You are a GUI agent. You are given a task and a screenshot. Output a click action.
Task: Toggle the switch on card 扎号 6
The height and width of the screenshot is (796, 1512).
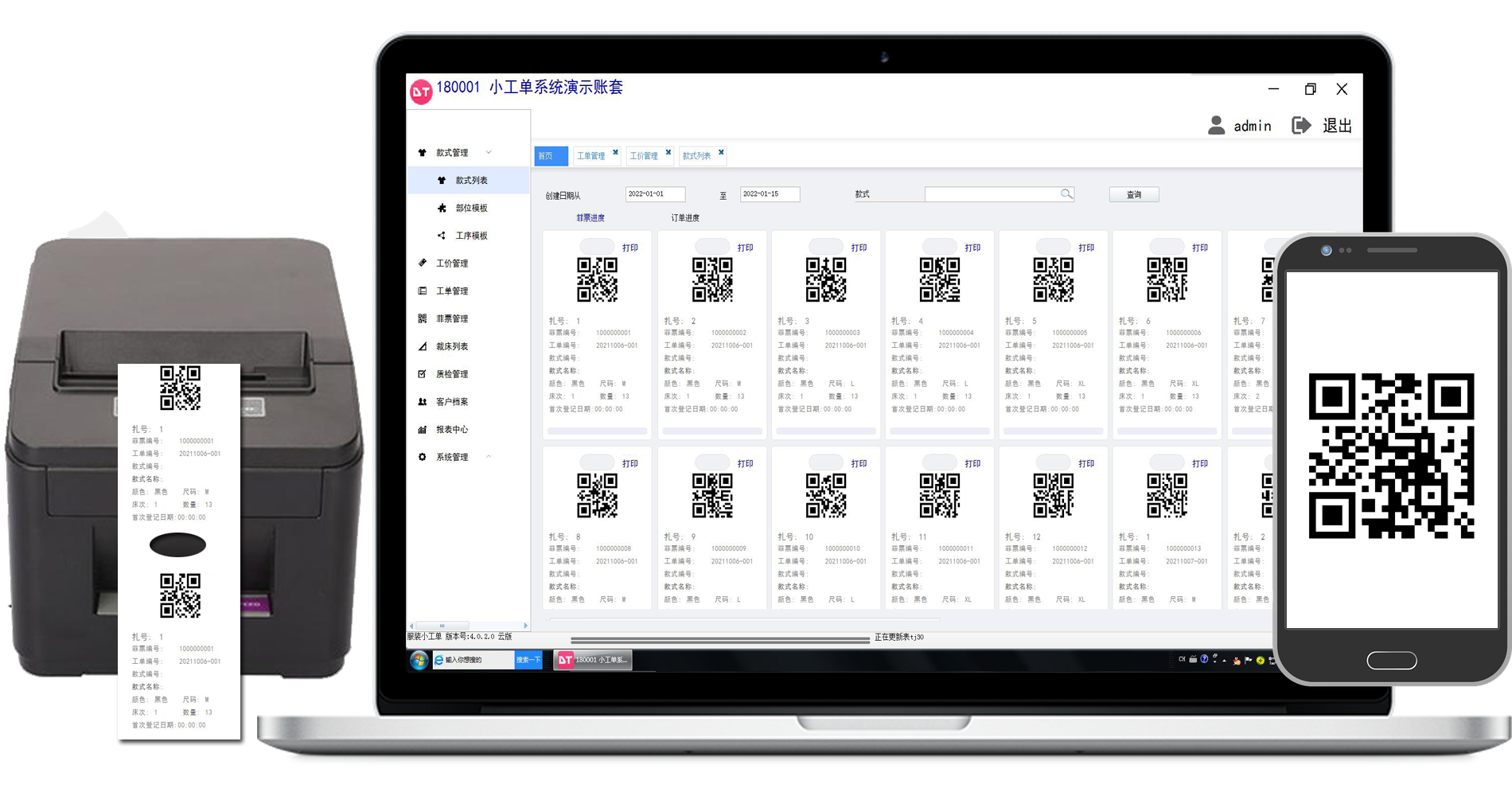pos(1167,247)
